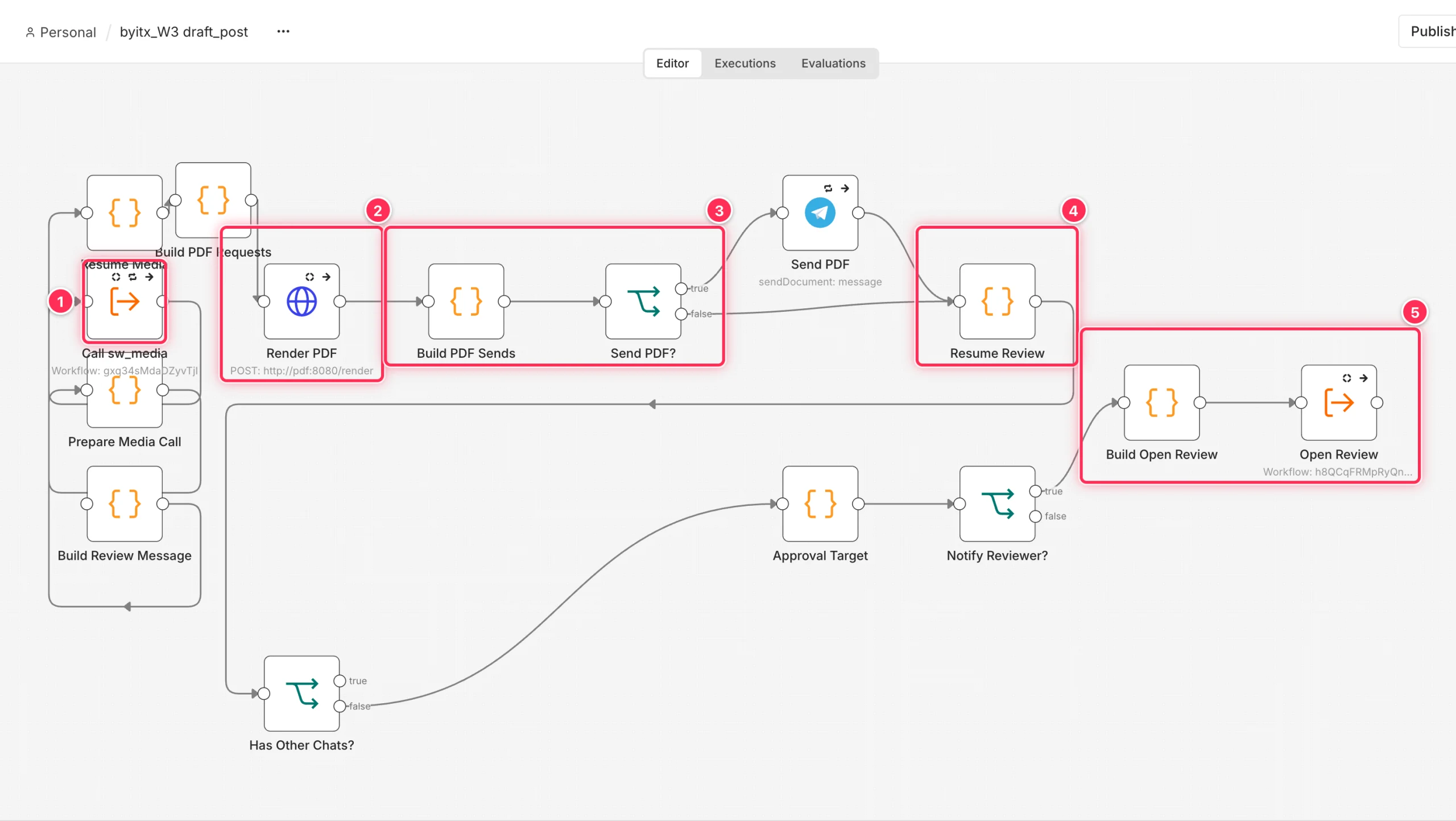Click the false output of Notify Reviewer?
This screenshot has width=1456, height=821.
pos(1035,516)
